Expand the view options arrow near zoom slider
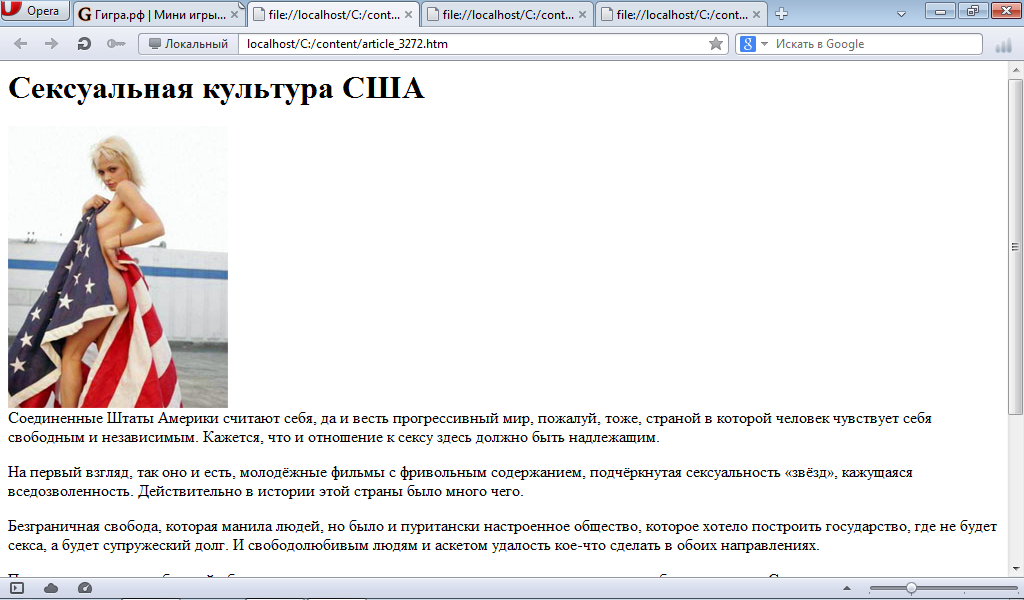This screenshot has height=600, width=1024. coord(847,588)
